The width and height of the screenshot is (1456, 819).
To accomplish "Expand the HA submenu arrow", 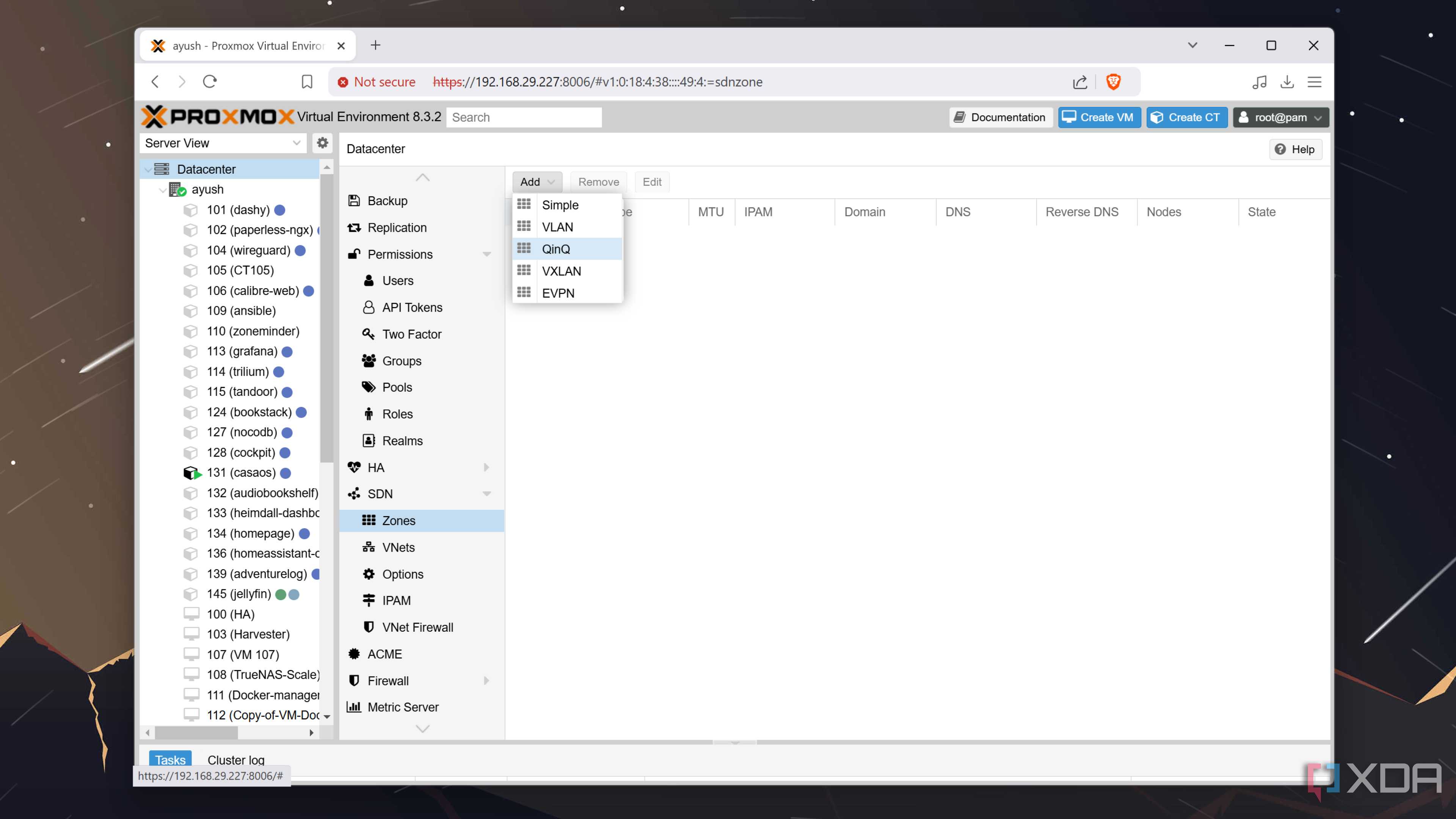I will (x=486, y=468).
